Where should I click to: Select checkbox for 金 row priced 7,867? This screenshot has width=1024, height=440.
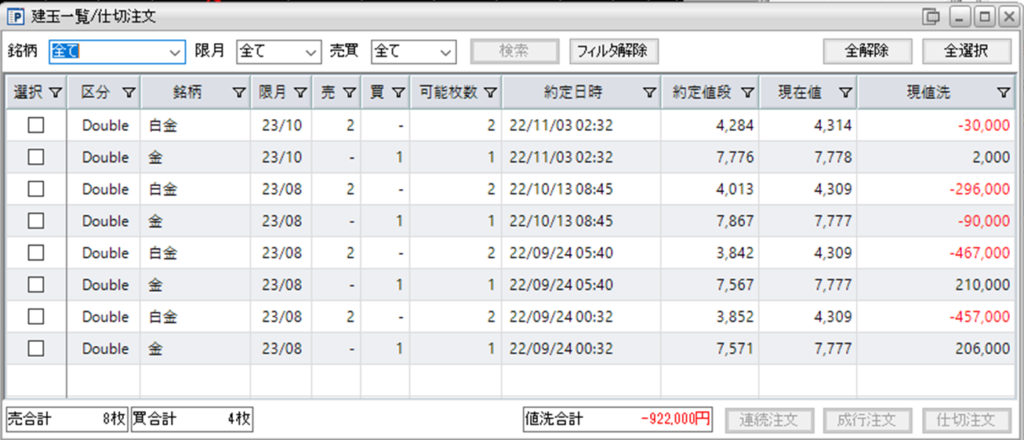(x=35, y=221)
